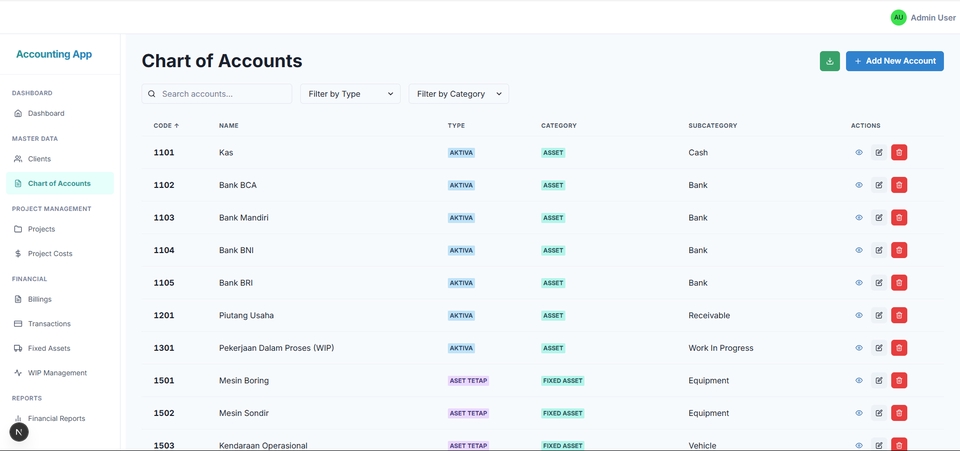Click the green download export button
The image size is (960, 451).
830,61
